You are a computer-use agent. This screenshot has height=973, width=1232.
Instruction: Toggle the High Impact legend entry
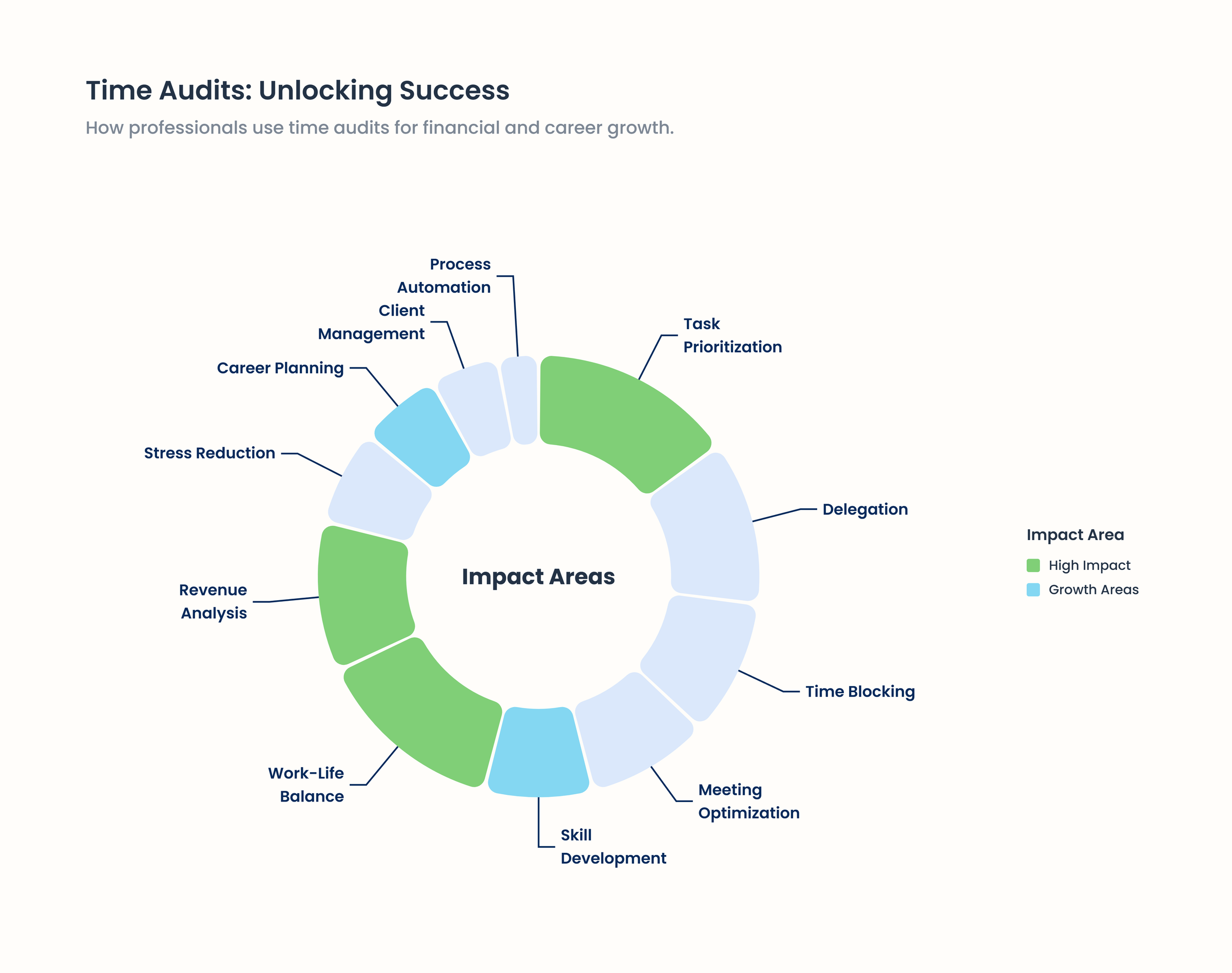coord(1090,565)
